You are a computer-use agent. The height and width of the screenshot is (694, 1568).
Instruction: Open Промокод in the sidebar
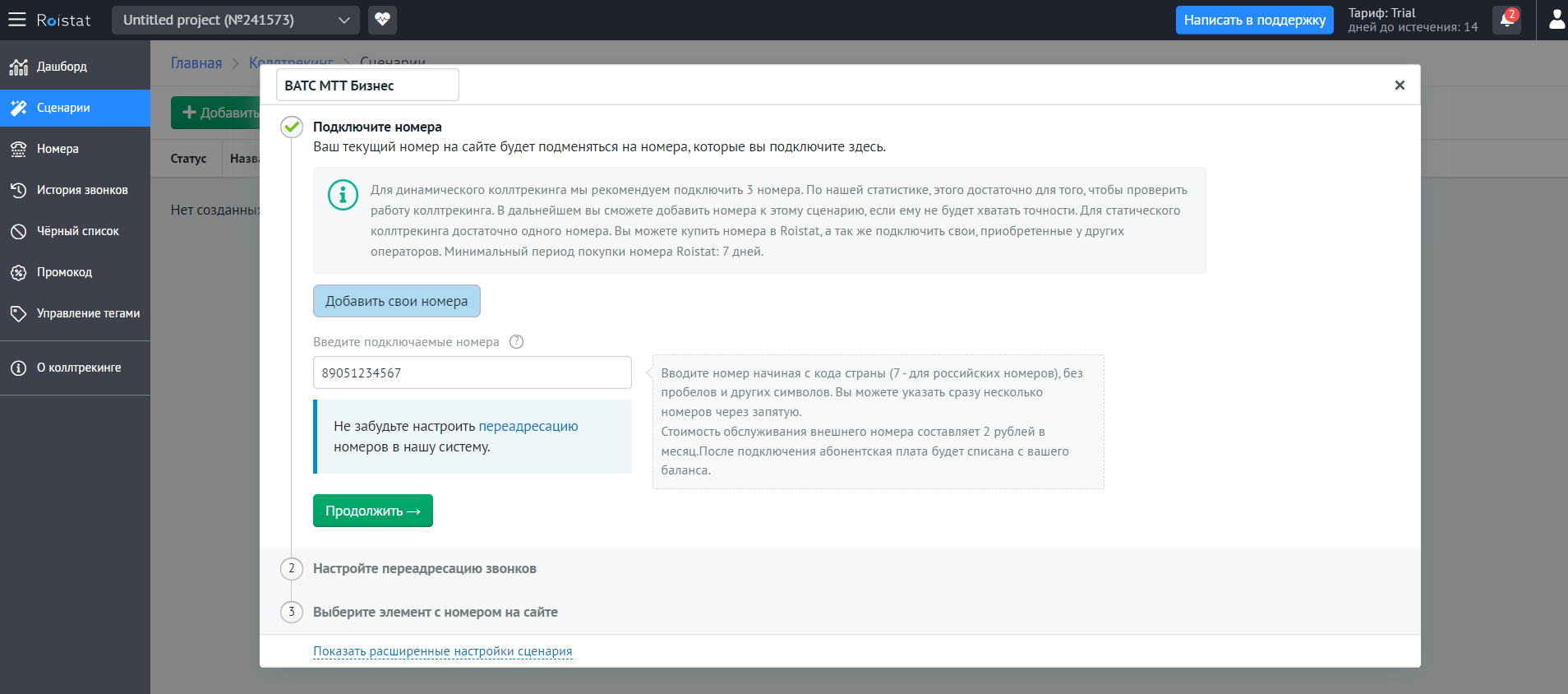coord(64,272)
